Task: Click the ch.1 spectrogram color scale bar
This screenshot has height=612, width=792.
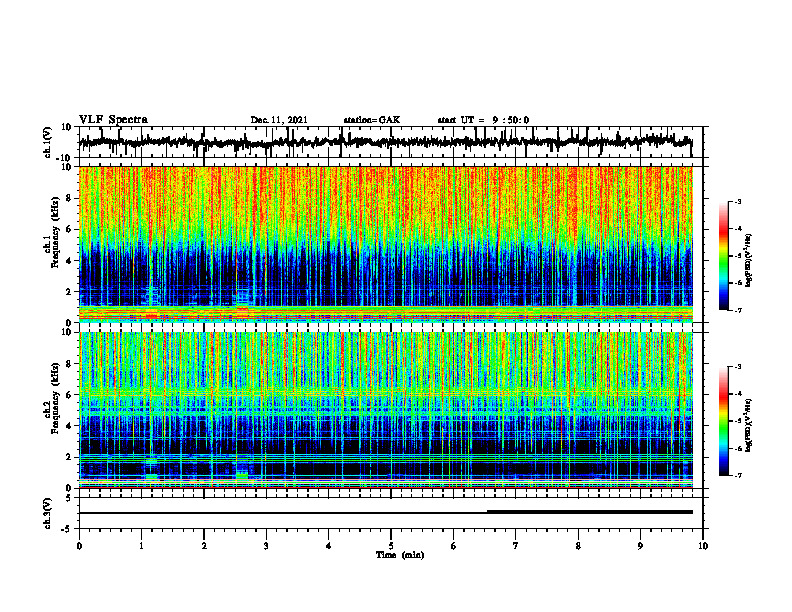Action: 723,256
